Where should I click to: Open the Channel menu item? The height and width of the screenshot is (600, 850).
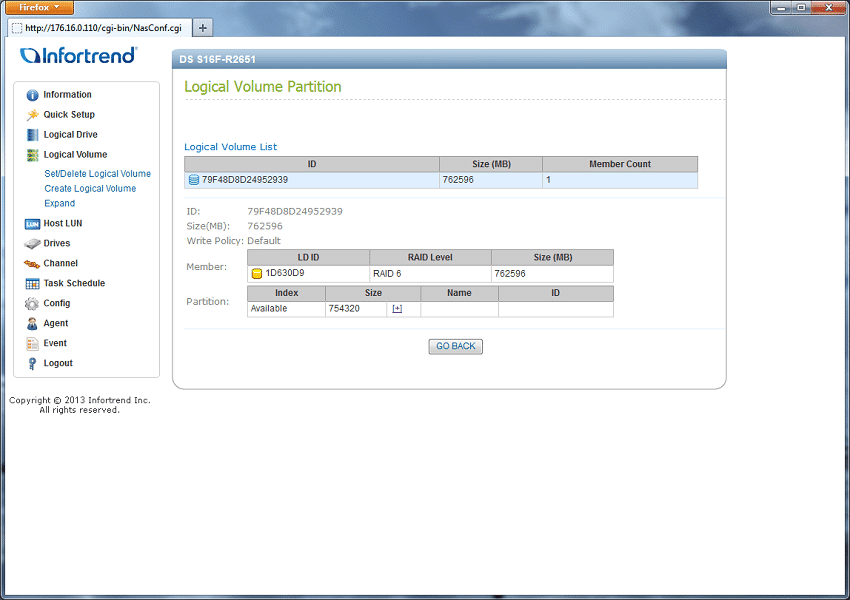[61, 263]
